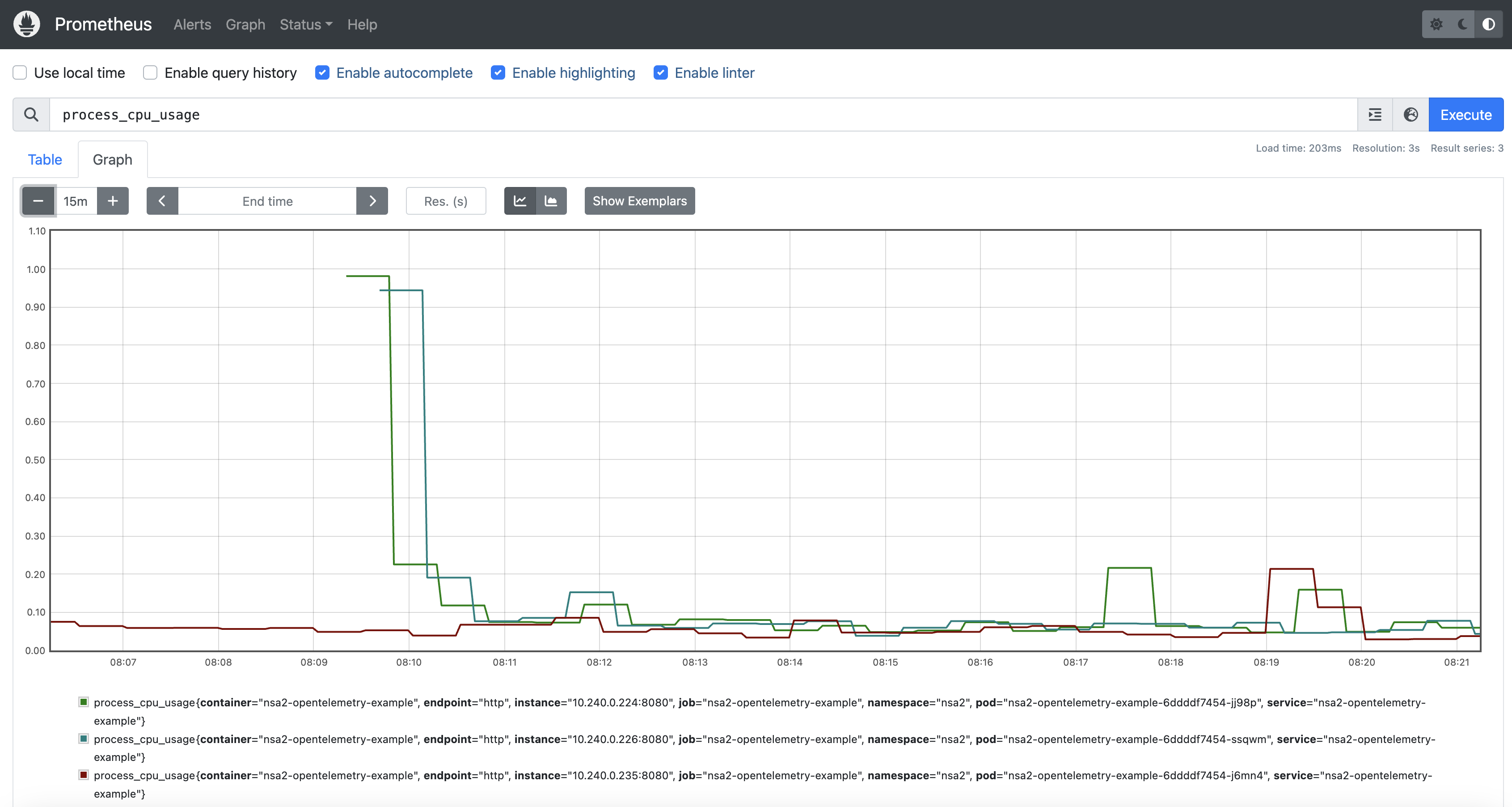Open the Alerts page
Screen dimensions: 1512x807
tap(192, 25)
